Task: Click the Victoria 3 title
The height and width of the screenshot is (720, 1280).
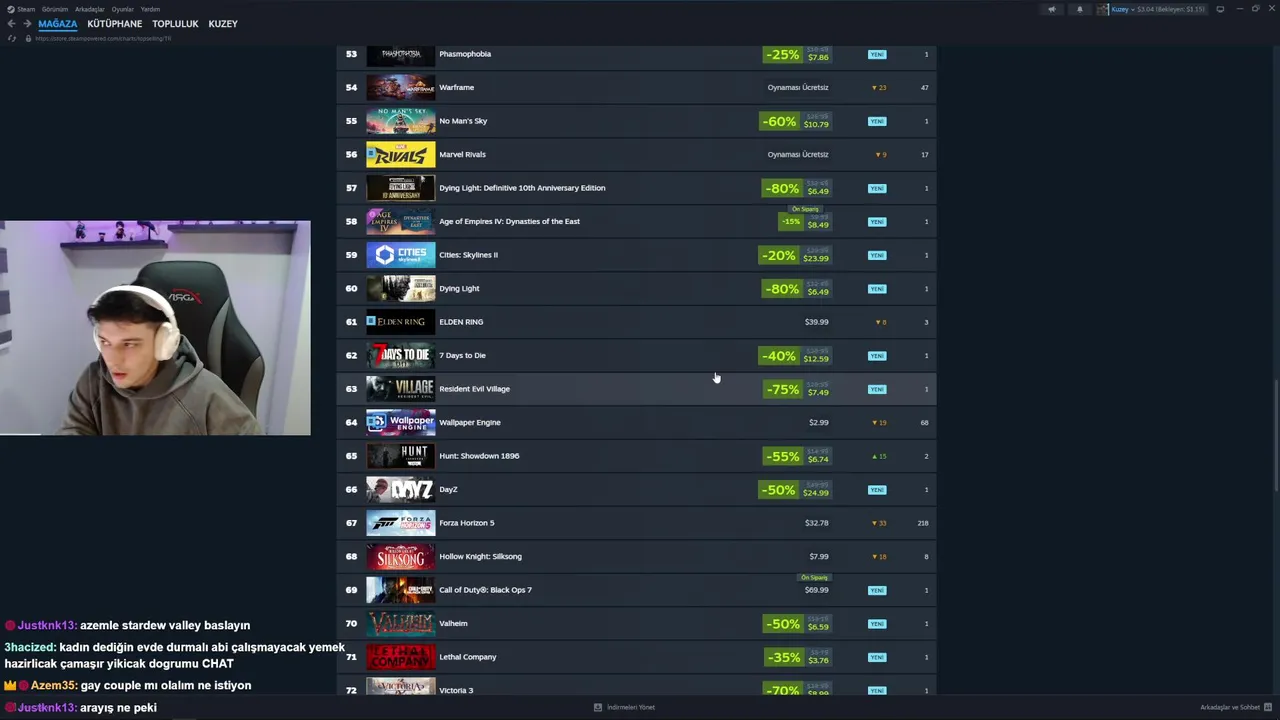Action: coord(456,690)
